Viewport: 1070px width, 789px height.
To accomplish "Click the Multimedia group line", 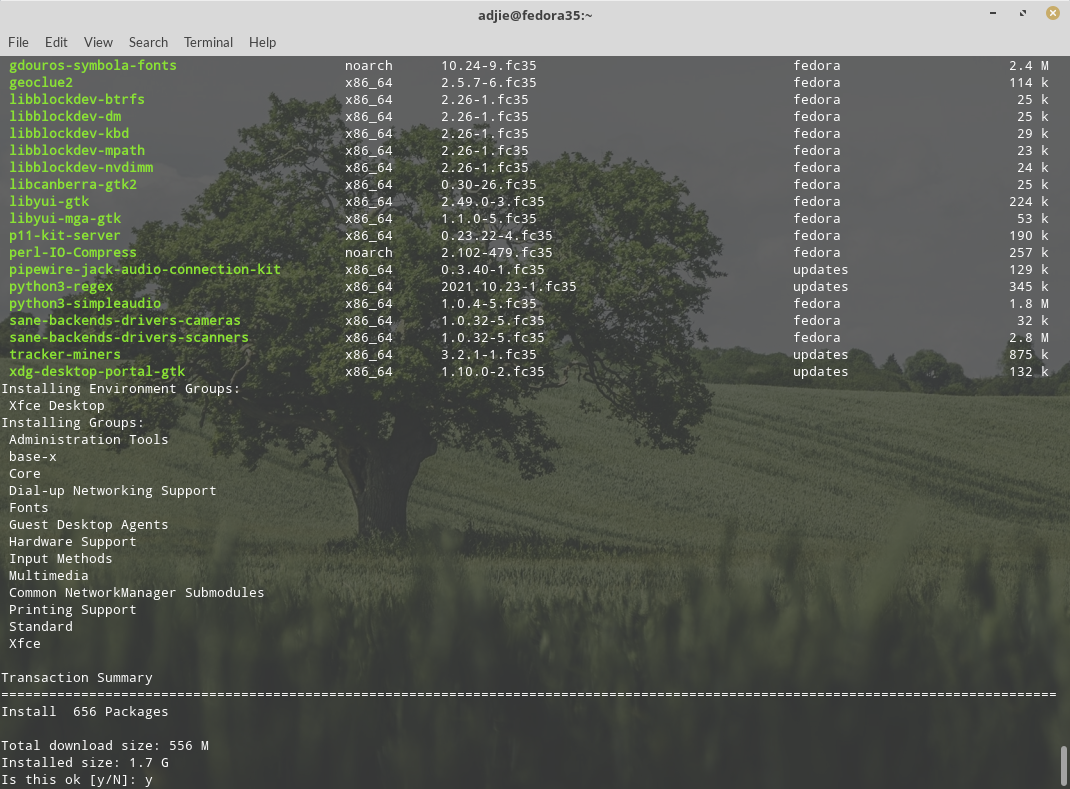I will pos(48,576).
